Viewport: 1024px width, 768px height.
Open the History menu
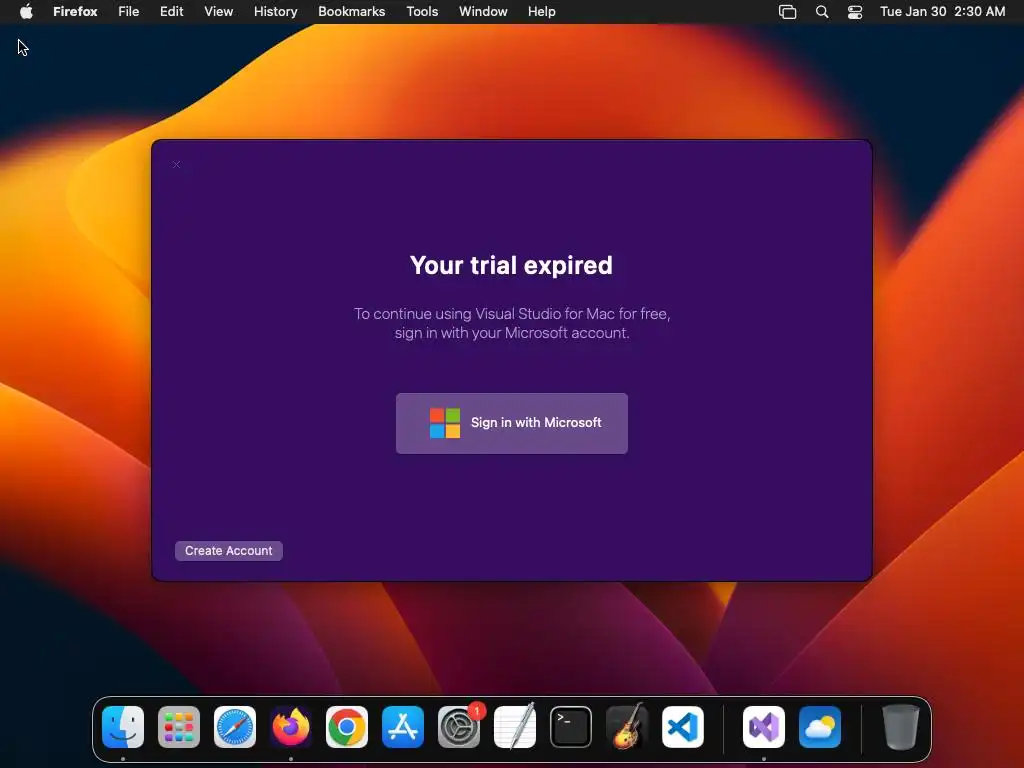click(x=276, y=12)
